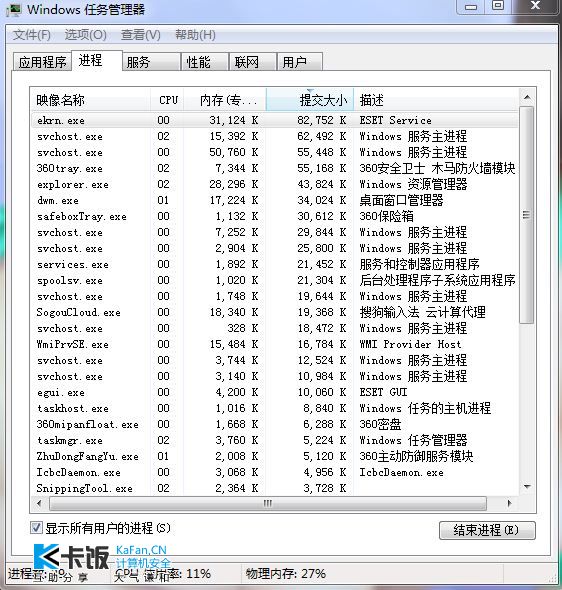
Task: Click 360安全卫士 木马防火墙模块 description
Action: [x=437, y=168]
